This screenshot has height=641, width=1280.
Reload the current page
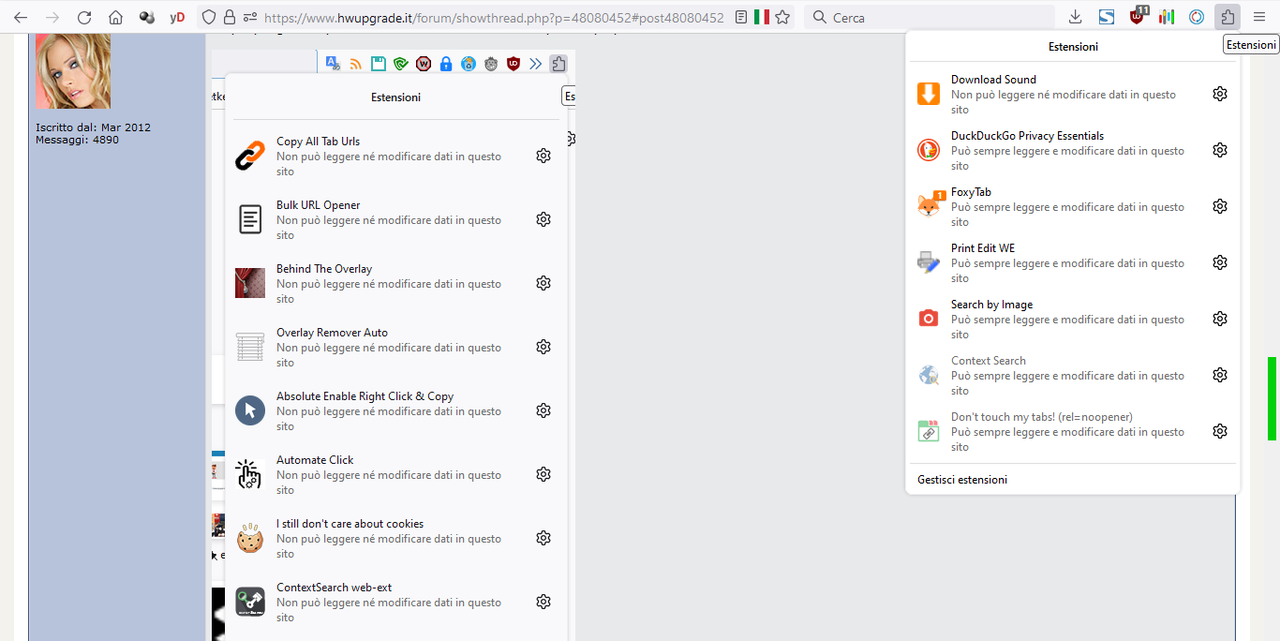(84, 17)
